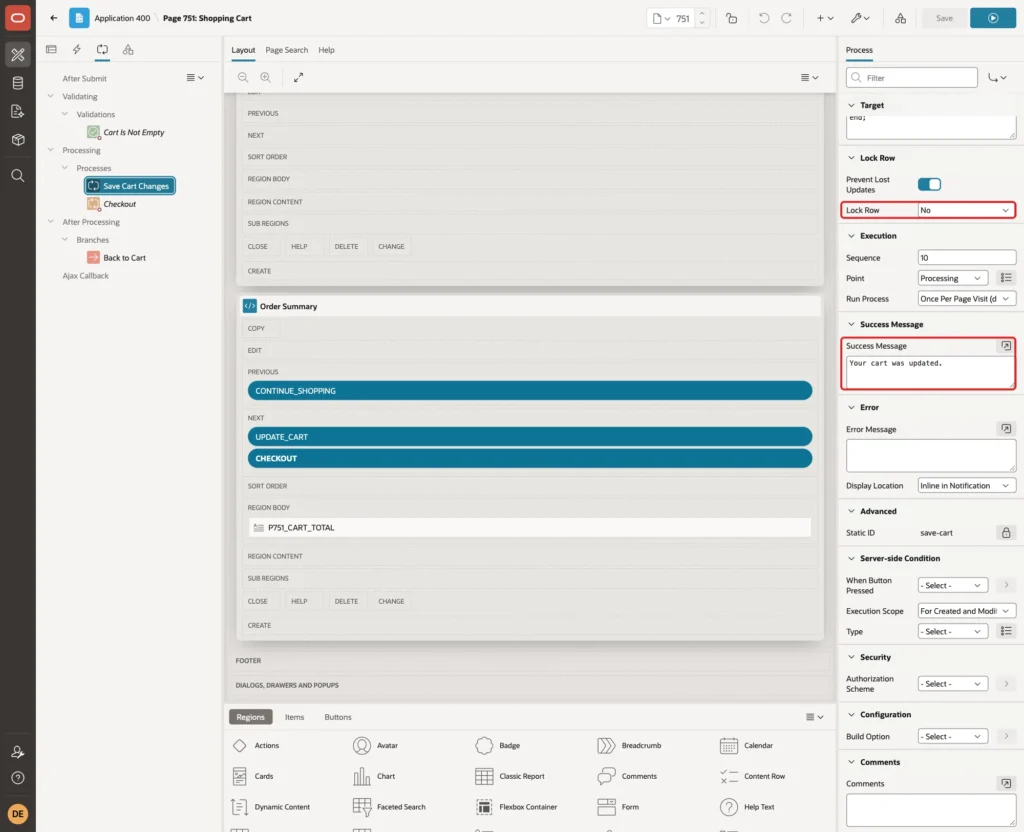Select the Checkout process in the tree
The width and height of the screenshot is (1024, 832).
click(112, 204)
